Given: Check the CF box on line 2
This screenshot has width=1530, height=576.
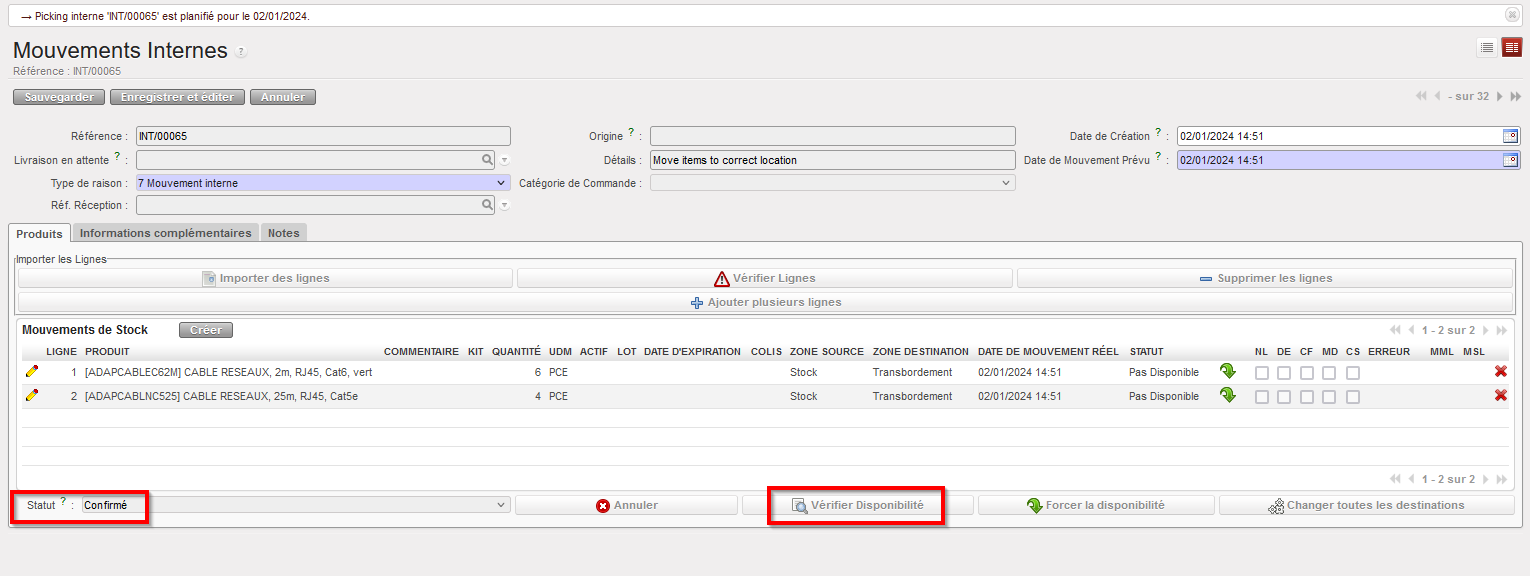Looking at the screenshot, I should (1306, 397).
